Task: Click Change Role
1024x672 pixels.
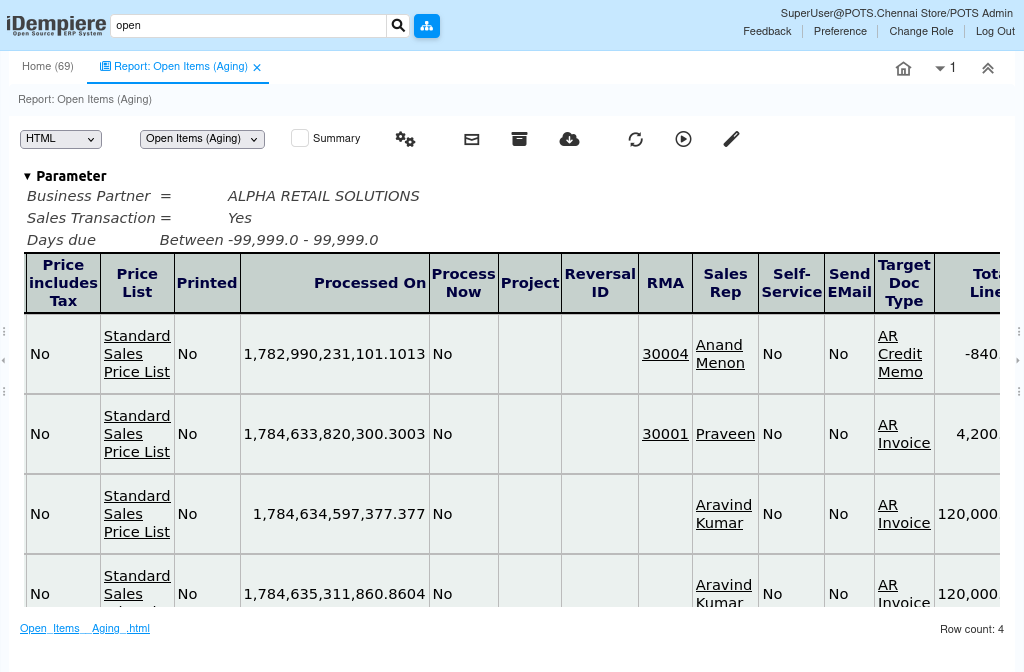Action: [921, 31]
